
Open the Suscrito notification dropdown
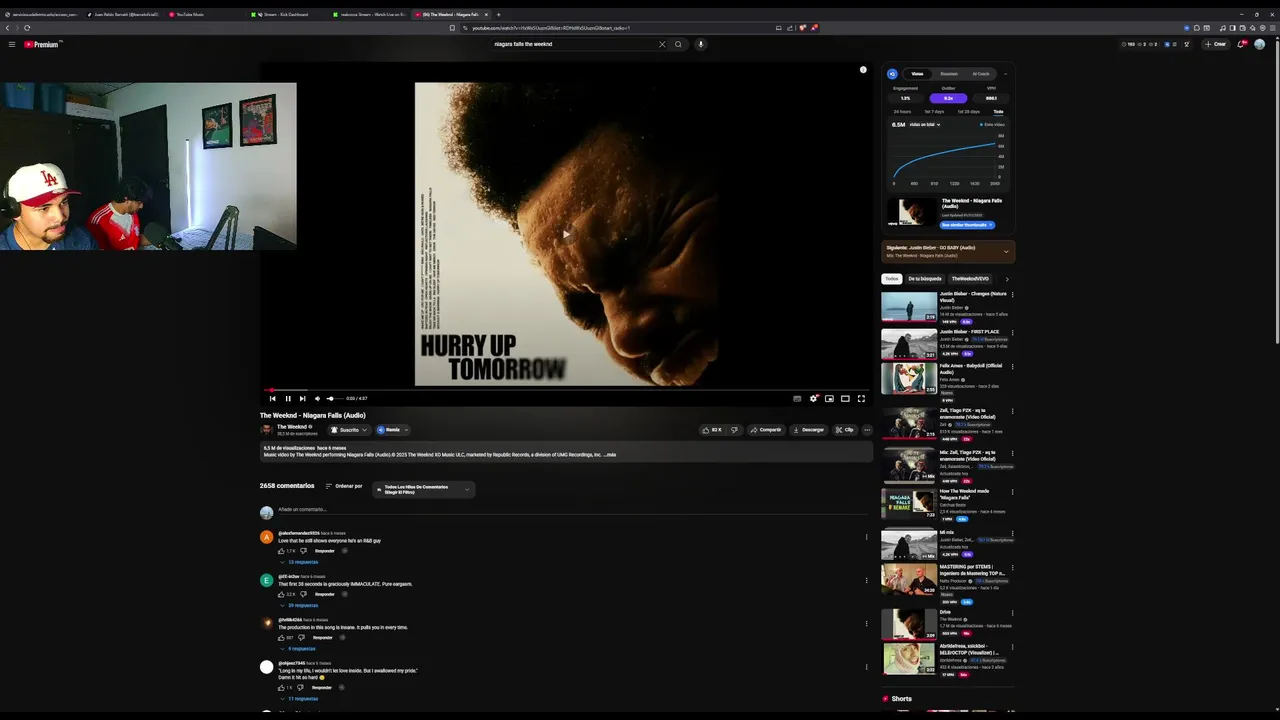(x=349, y=430)
